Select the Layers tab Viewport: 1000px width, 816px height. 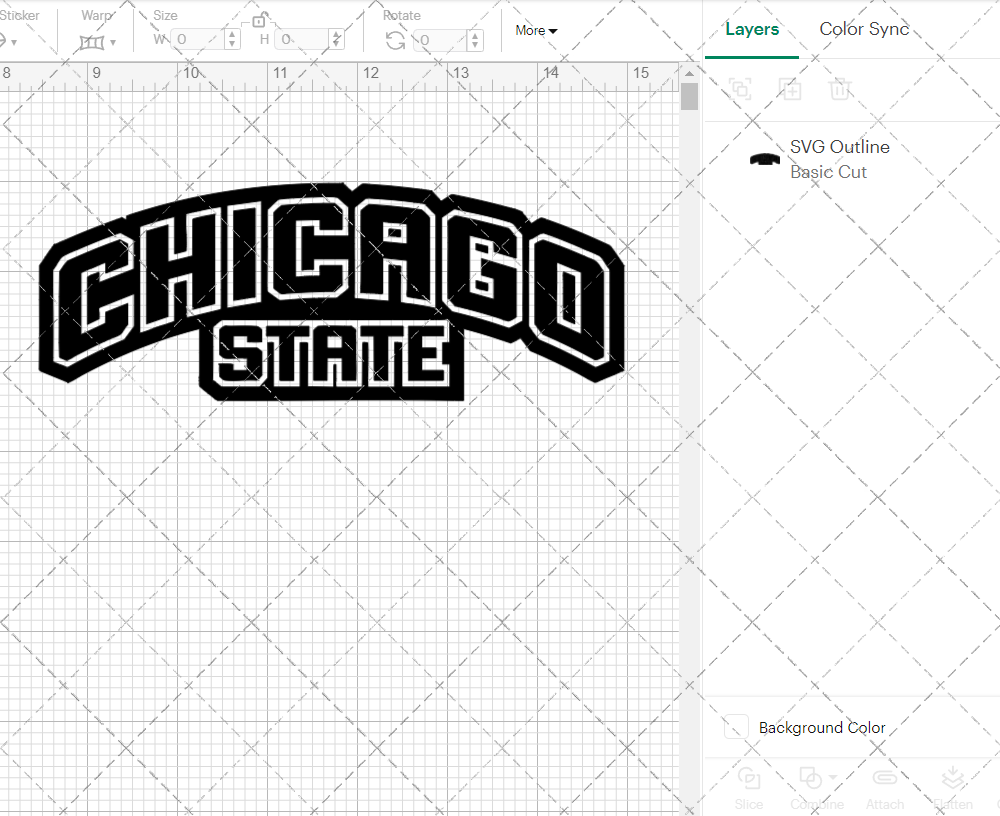click(x=752, y=29)
